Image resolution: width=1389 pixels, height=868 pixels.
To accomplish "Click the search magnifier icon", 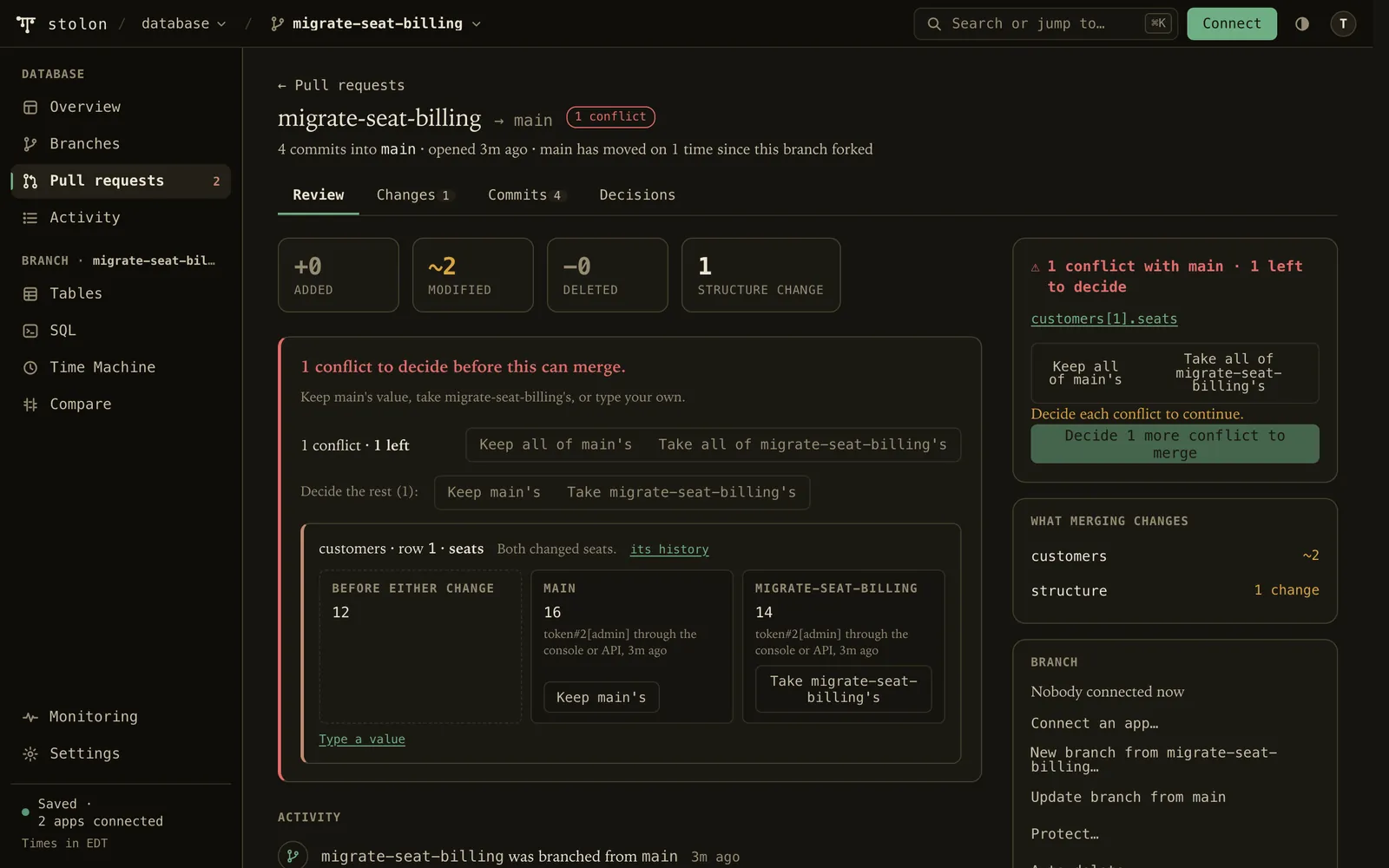I will [x=934, y=24].
